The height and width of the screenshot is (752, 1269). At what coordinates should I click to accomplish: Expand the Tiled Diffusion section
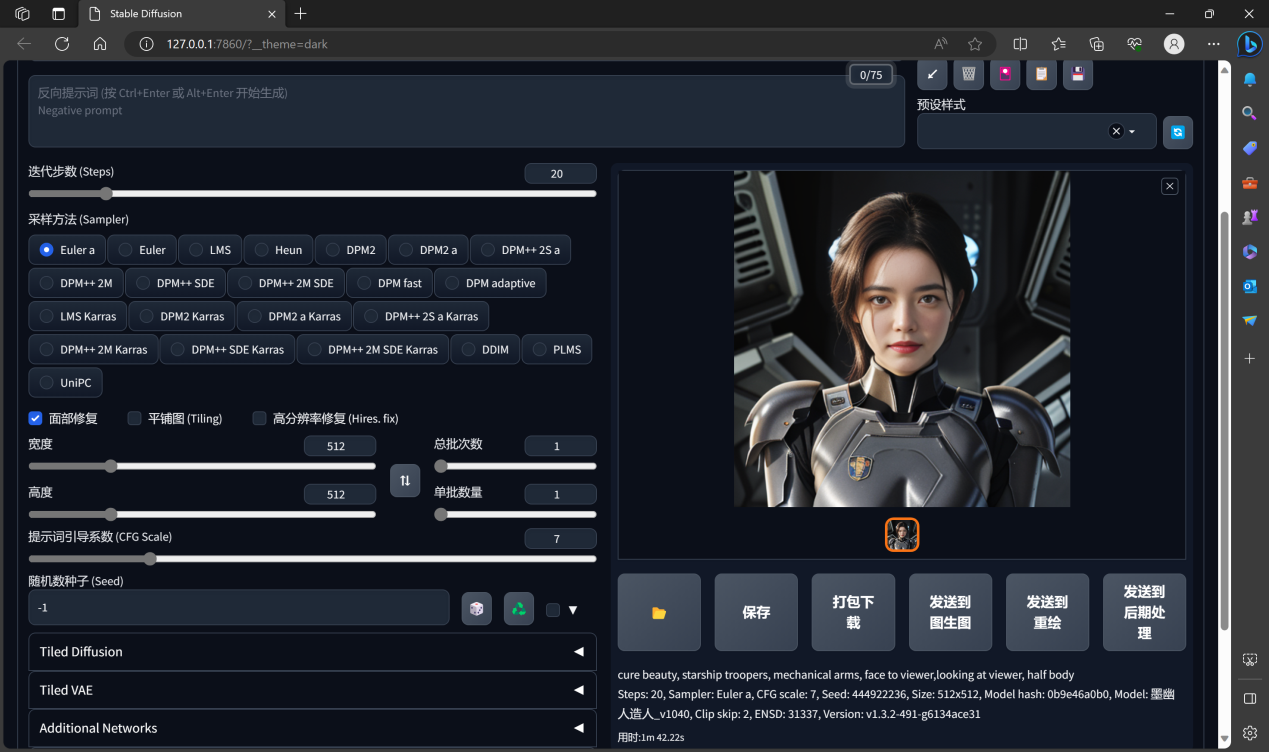312,652
